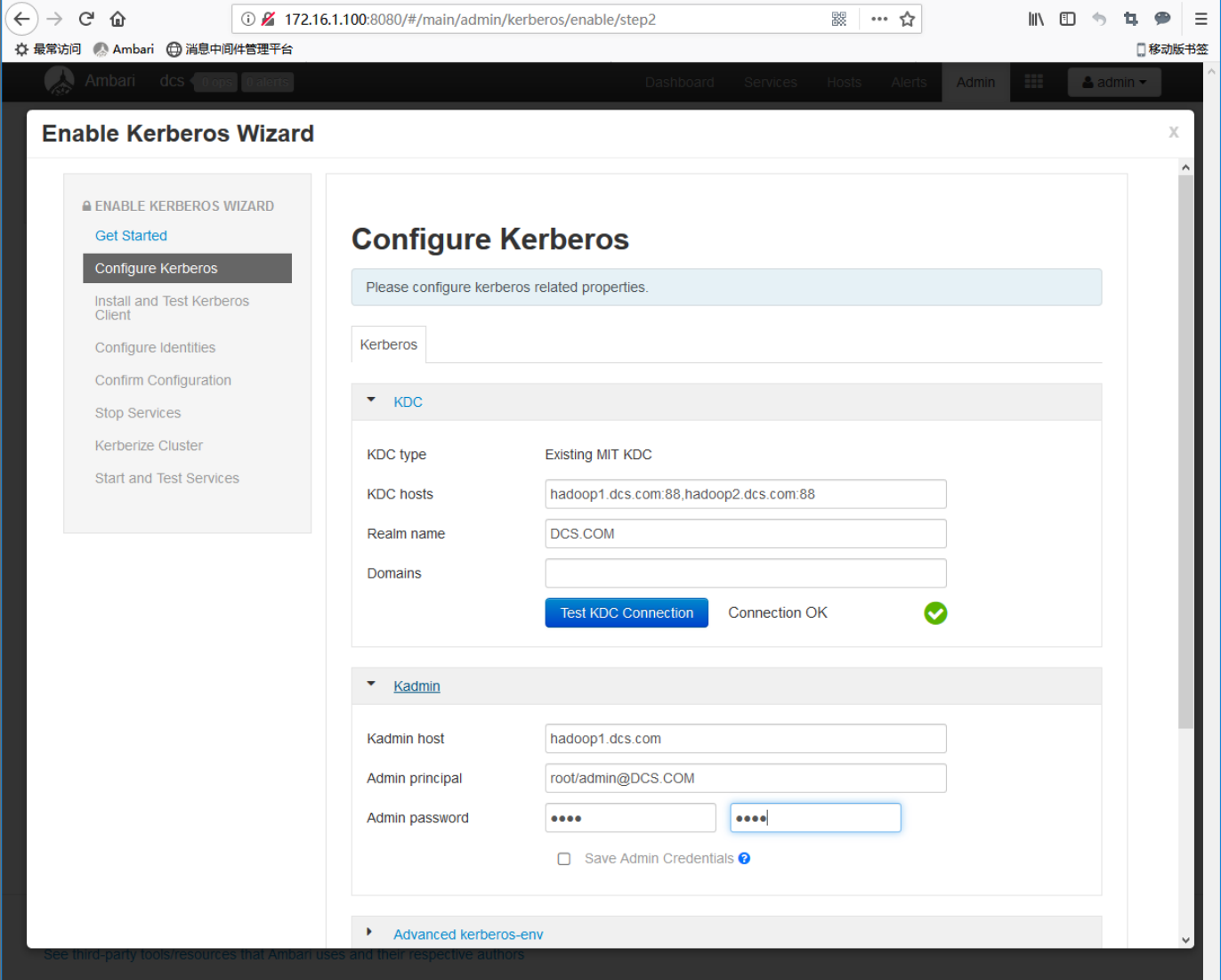This screenshot has width=1221, height=980.
Task: Select Confirm Configuration step
Action: click(163, 380)
